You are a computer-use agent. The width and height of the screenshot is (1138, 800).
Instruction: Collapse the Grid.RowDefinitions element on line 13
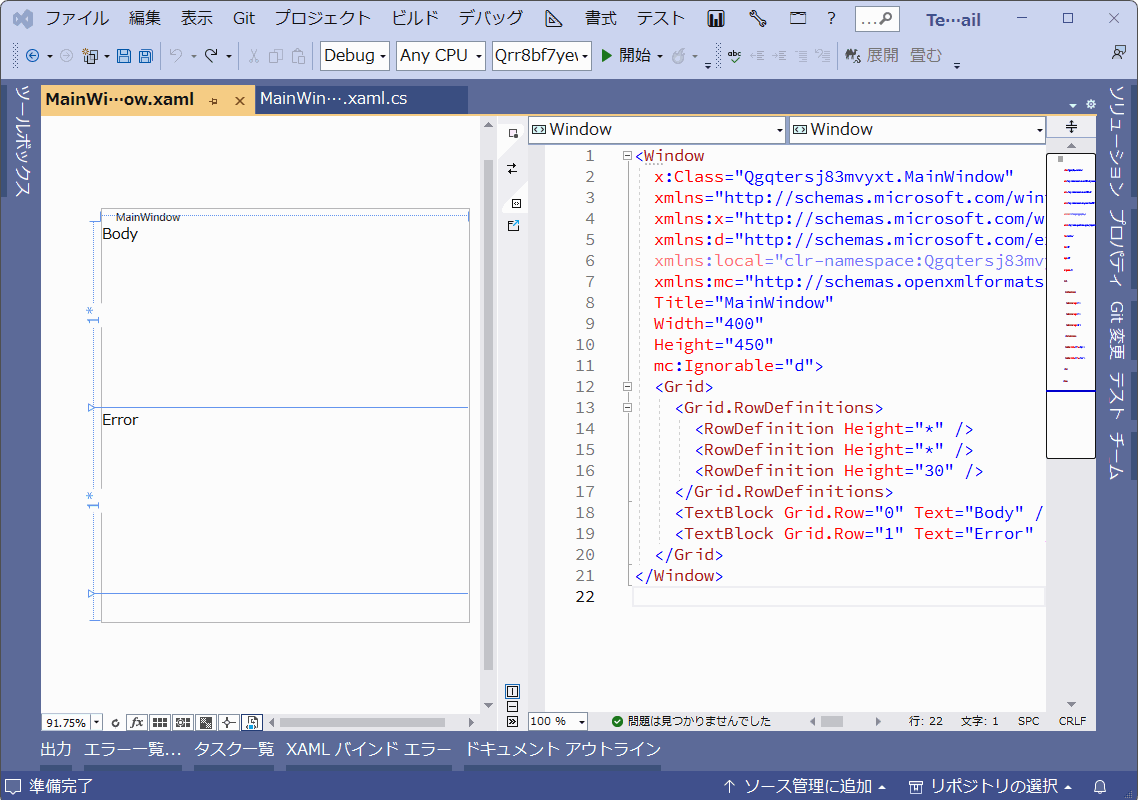coord(627,408)
